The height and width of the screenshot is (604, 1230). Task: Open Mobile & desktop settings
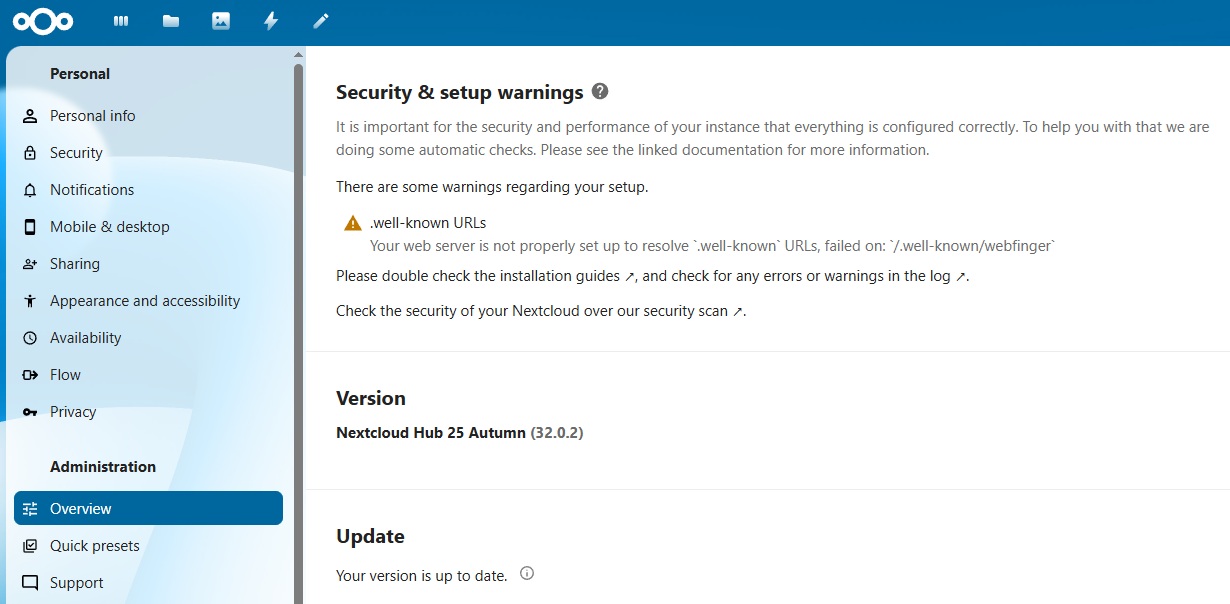pyautogui.click(x=109, y=227)
